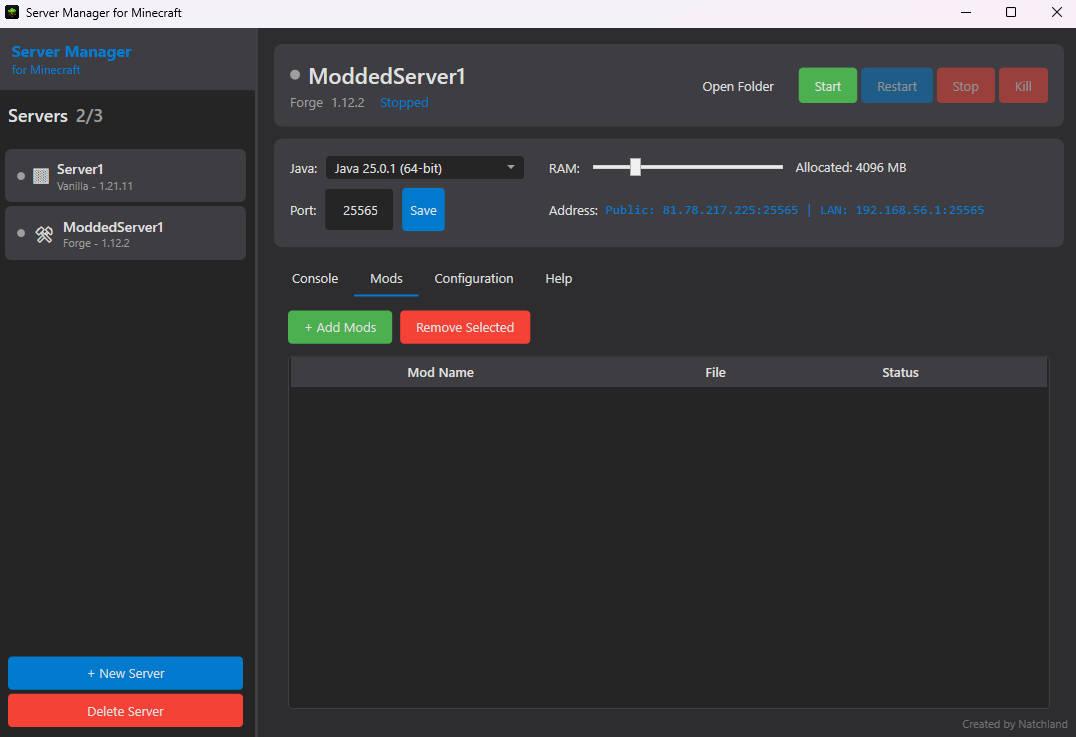Click the Add Mods button
This screenshot has height=737, width=1076.
[x=340, y=327]
